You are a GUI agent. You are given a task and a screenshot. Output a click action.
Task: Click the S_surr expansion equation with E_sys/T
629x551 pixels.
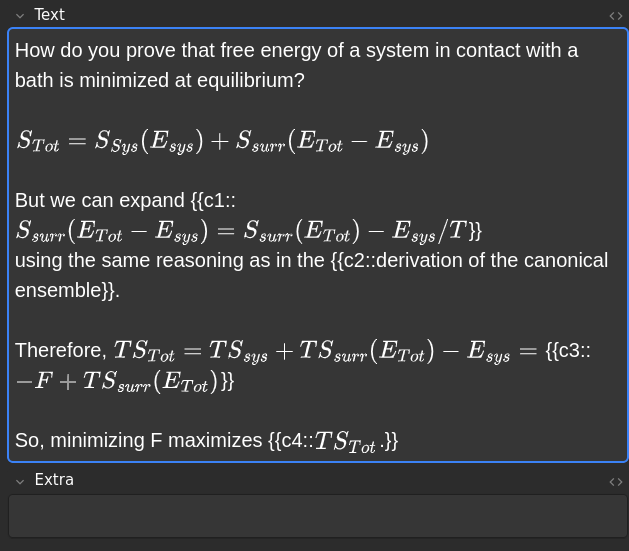point(241,232)
